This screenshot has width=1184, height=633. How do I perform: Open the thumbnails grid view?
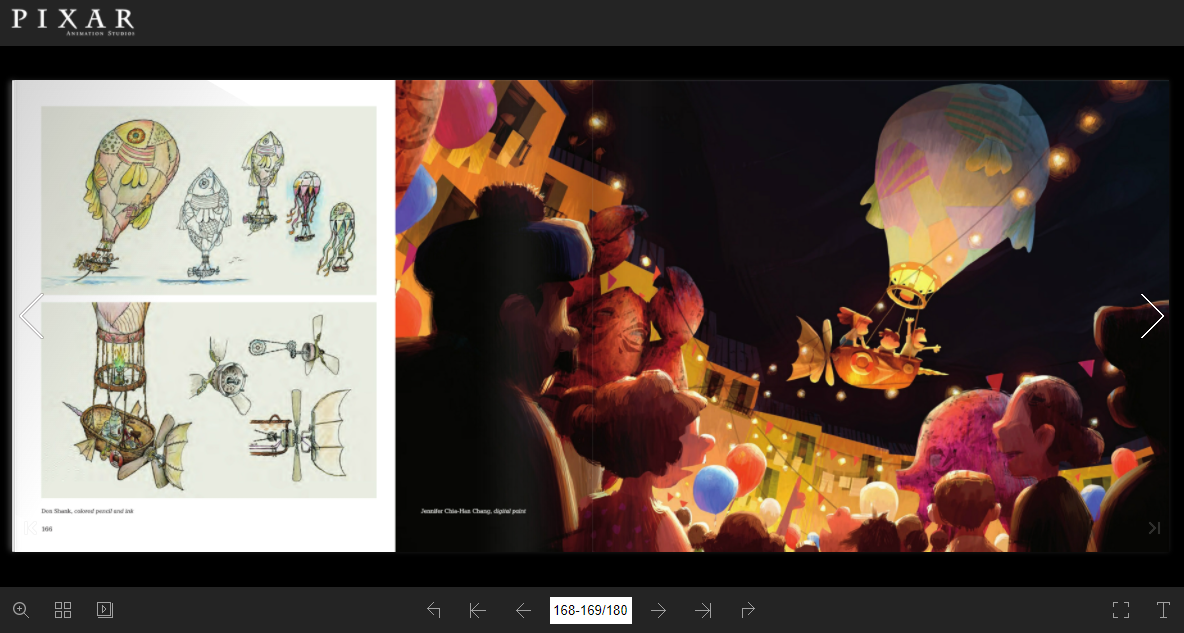coord(63,610)
